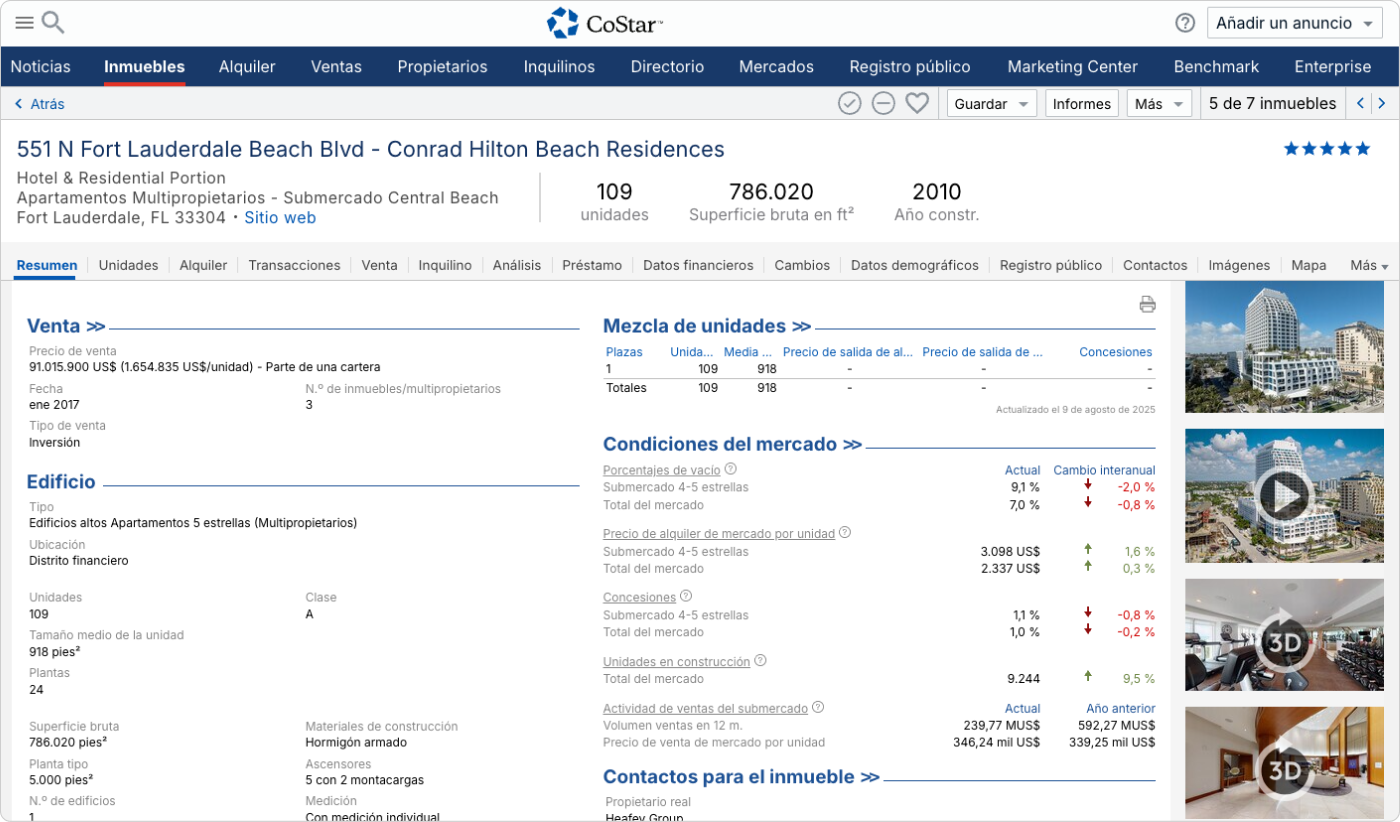Open the help question mark icon
This screenshot has width=1400, height=822.
click(x=1185, y=23)
